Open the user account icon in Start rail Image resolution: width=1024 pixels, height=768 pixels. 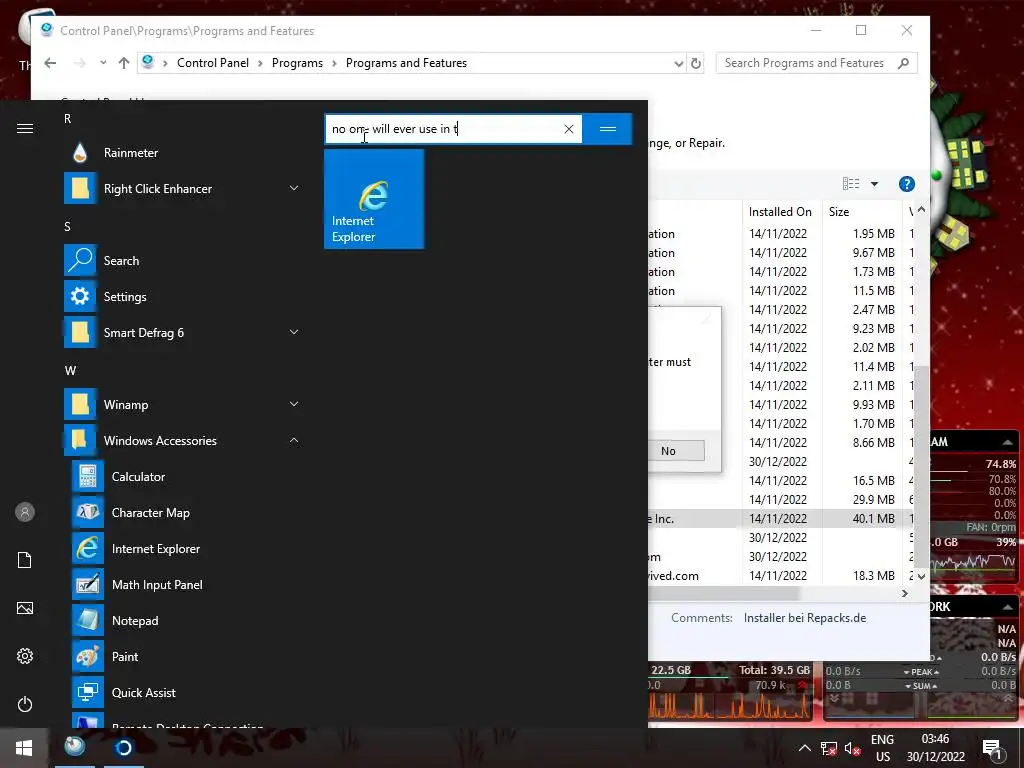coord(25,512)
